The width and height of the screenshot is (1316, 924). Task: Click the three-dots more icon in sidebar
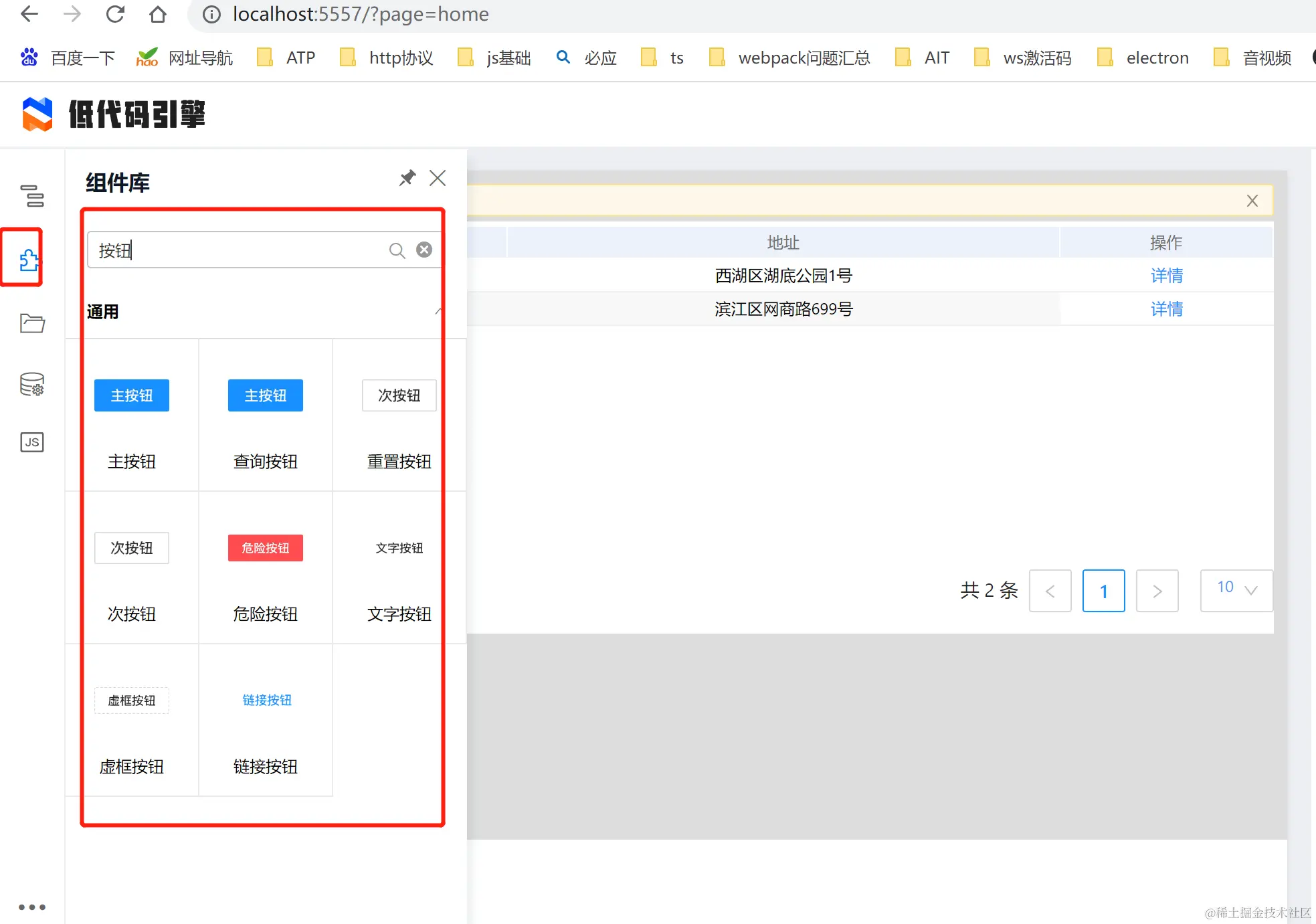pyautogui.click(x=32, y=907)
